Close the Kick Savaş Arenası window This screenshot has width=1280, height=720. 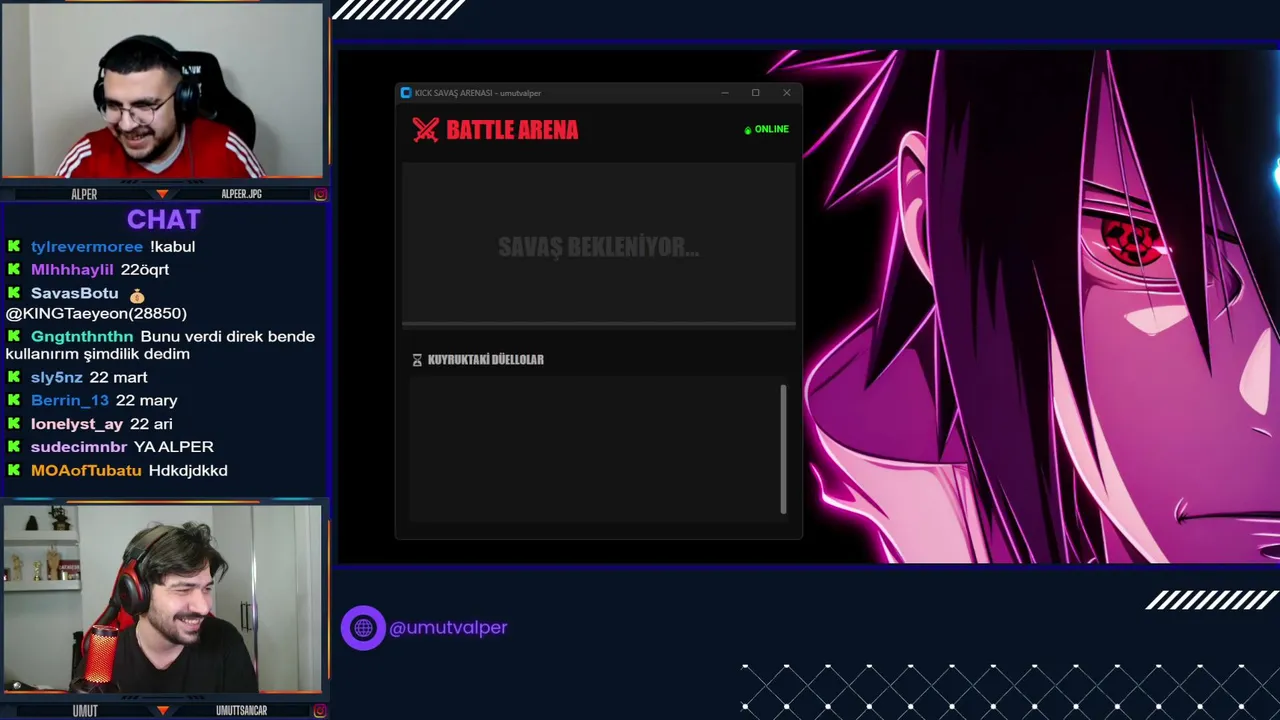coord(787,93)
